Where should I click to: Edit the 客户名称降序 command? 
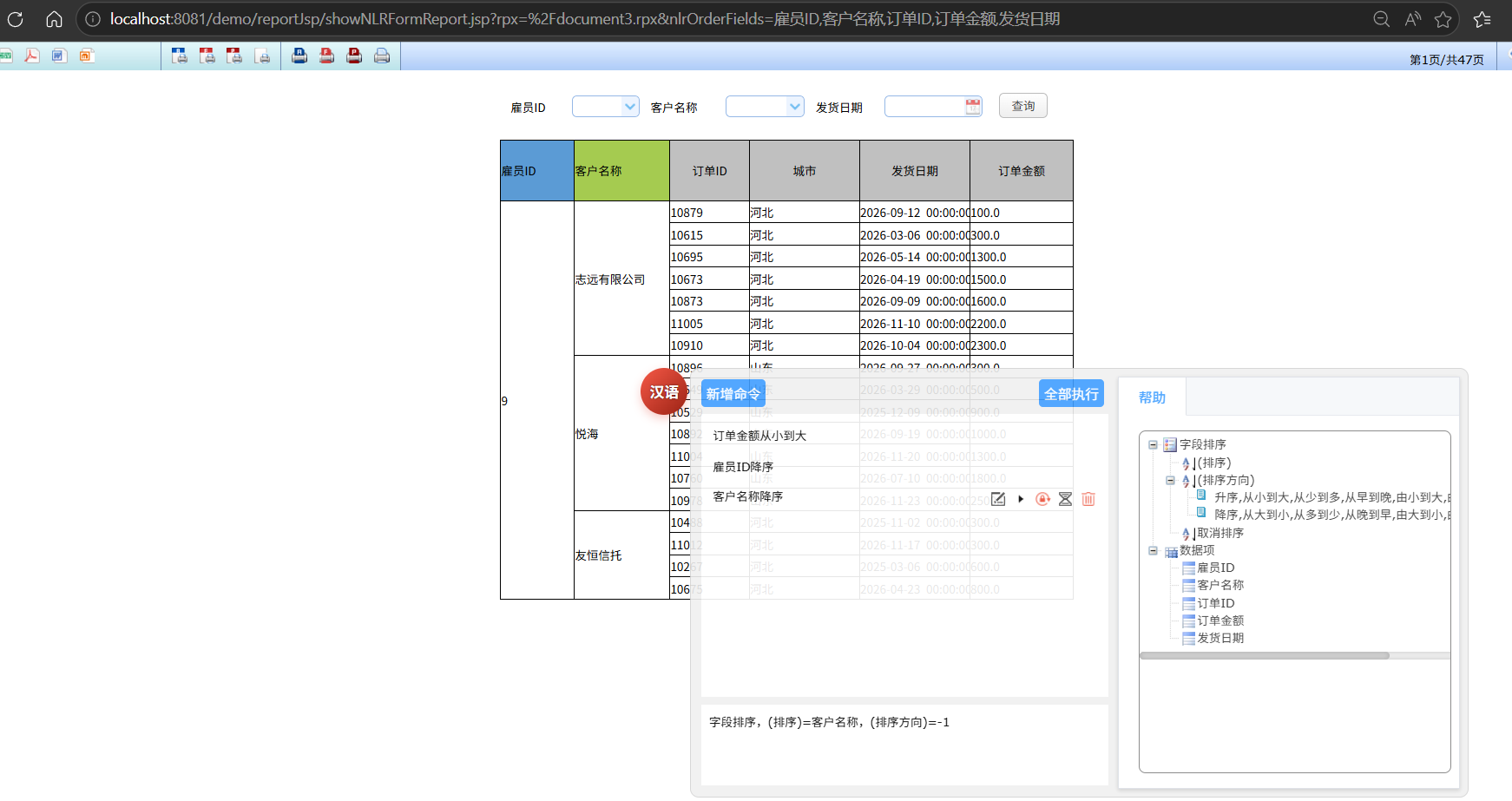tap(998, 499)
